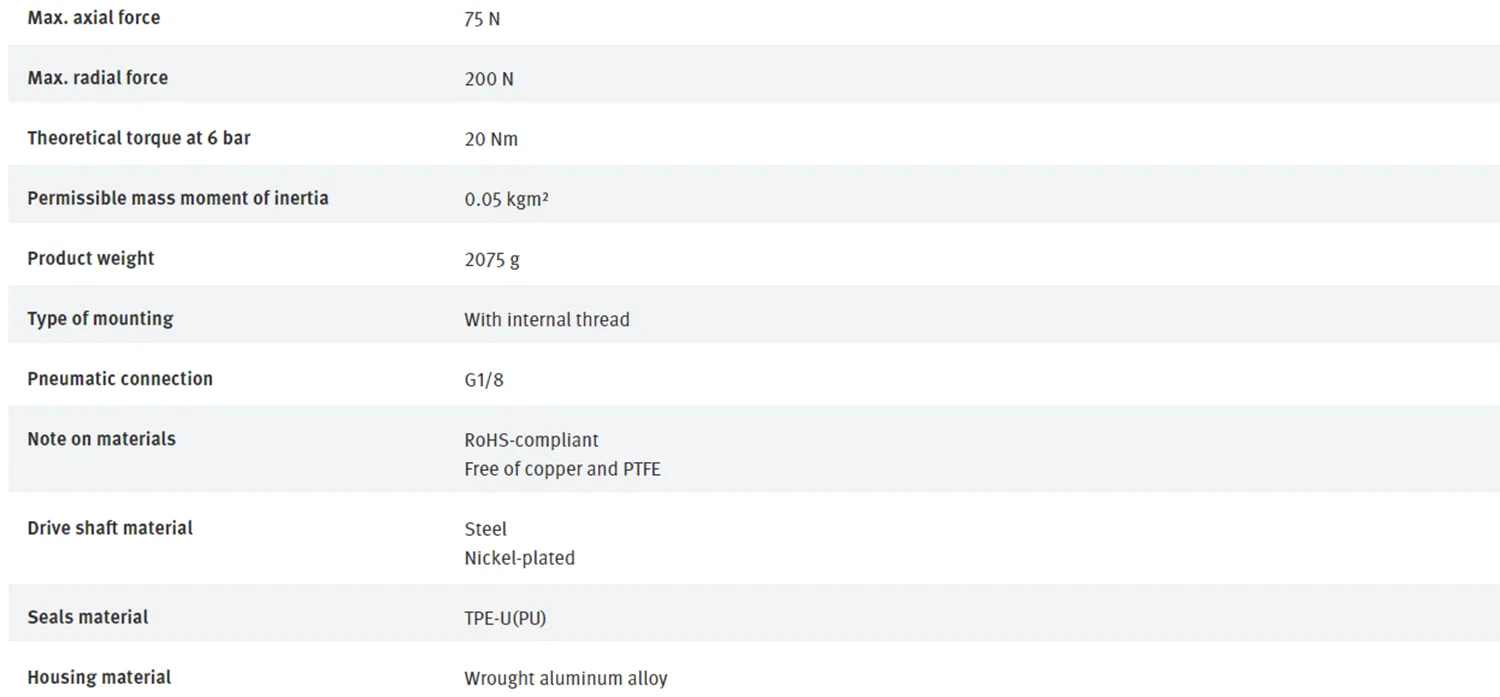
Task: Click the 'Pneumatic connection' label
Action: pos(120,378)
